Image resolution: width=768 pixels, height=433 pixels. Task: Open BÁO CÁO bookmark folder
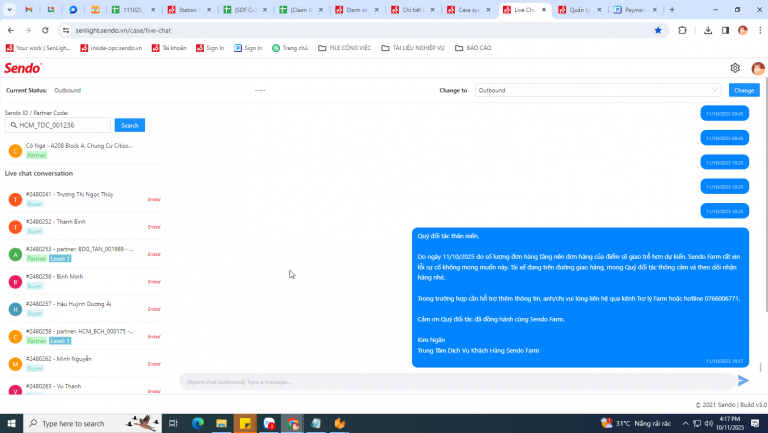pos(473,48)
